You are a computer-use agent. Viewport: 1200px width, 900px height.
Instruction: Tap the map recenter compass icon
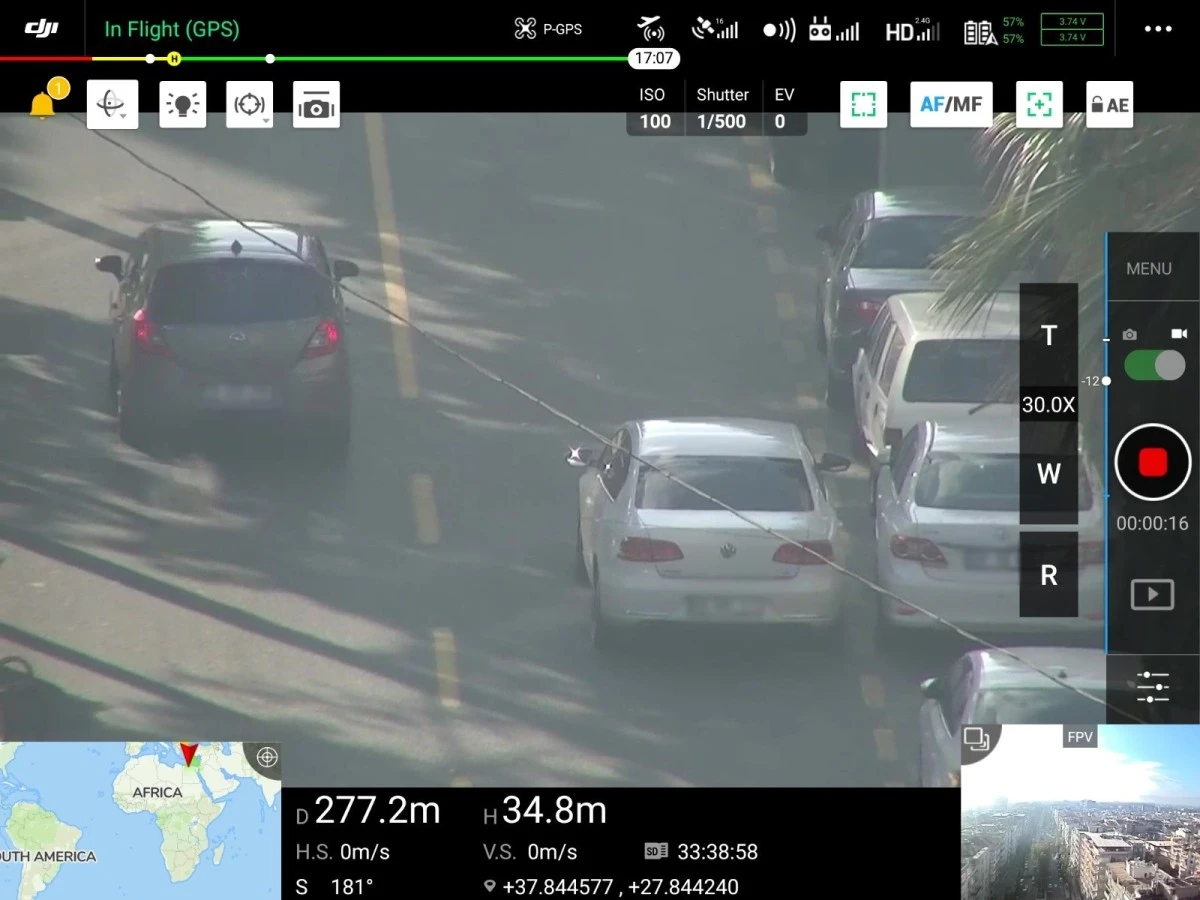[x=267, y=757]
